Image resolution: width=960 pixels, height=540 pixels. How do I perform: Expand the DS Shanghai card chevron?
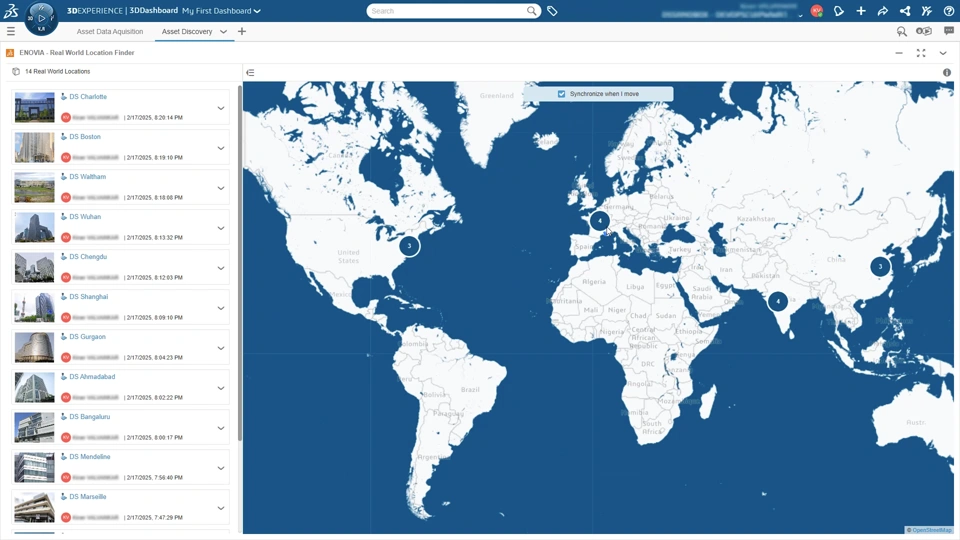221,308
